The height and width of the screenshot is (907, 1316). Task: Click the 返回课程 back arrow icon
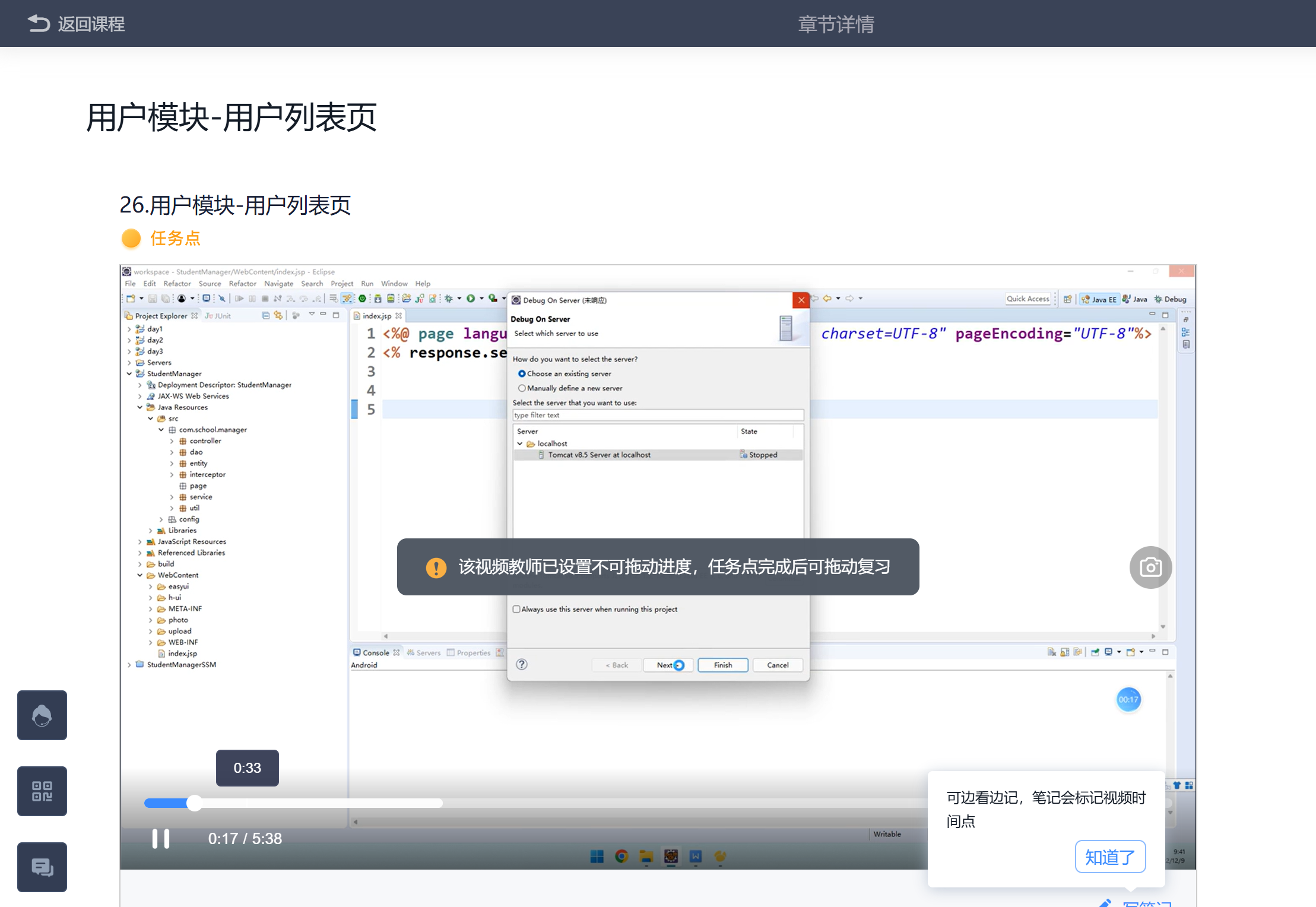coord(39,23)
